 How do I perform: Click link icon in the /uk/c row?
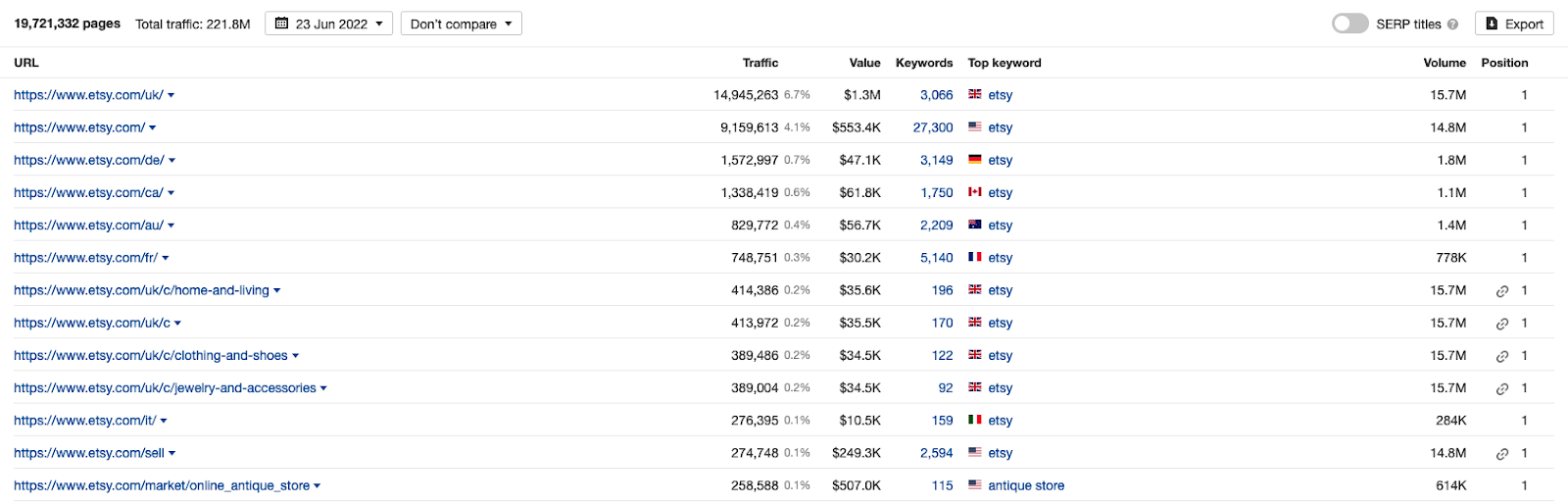coord(1501,324)
